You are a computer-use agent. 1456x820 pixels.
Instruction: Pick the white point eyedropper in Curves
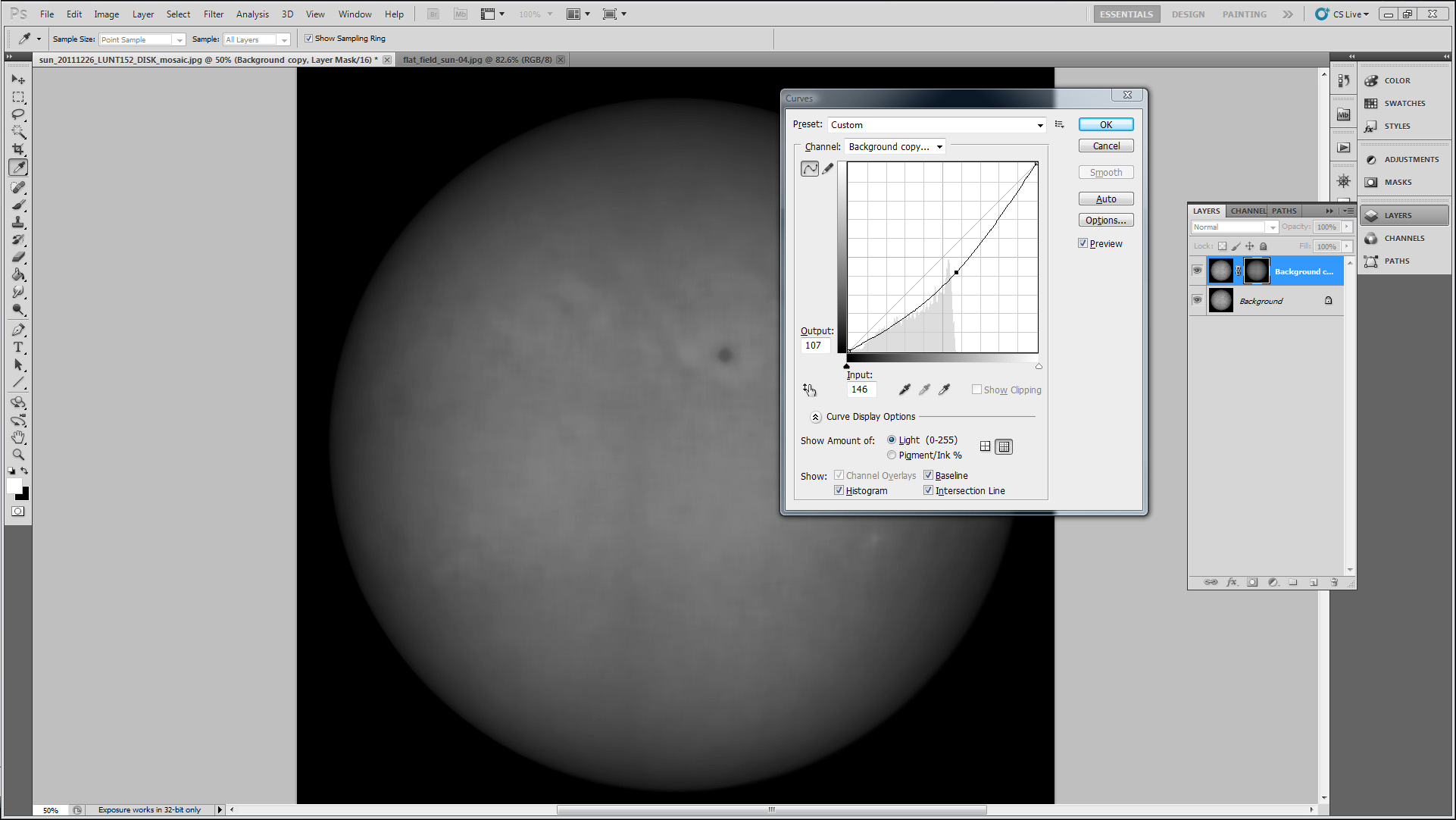944,390
